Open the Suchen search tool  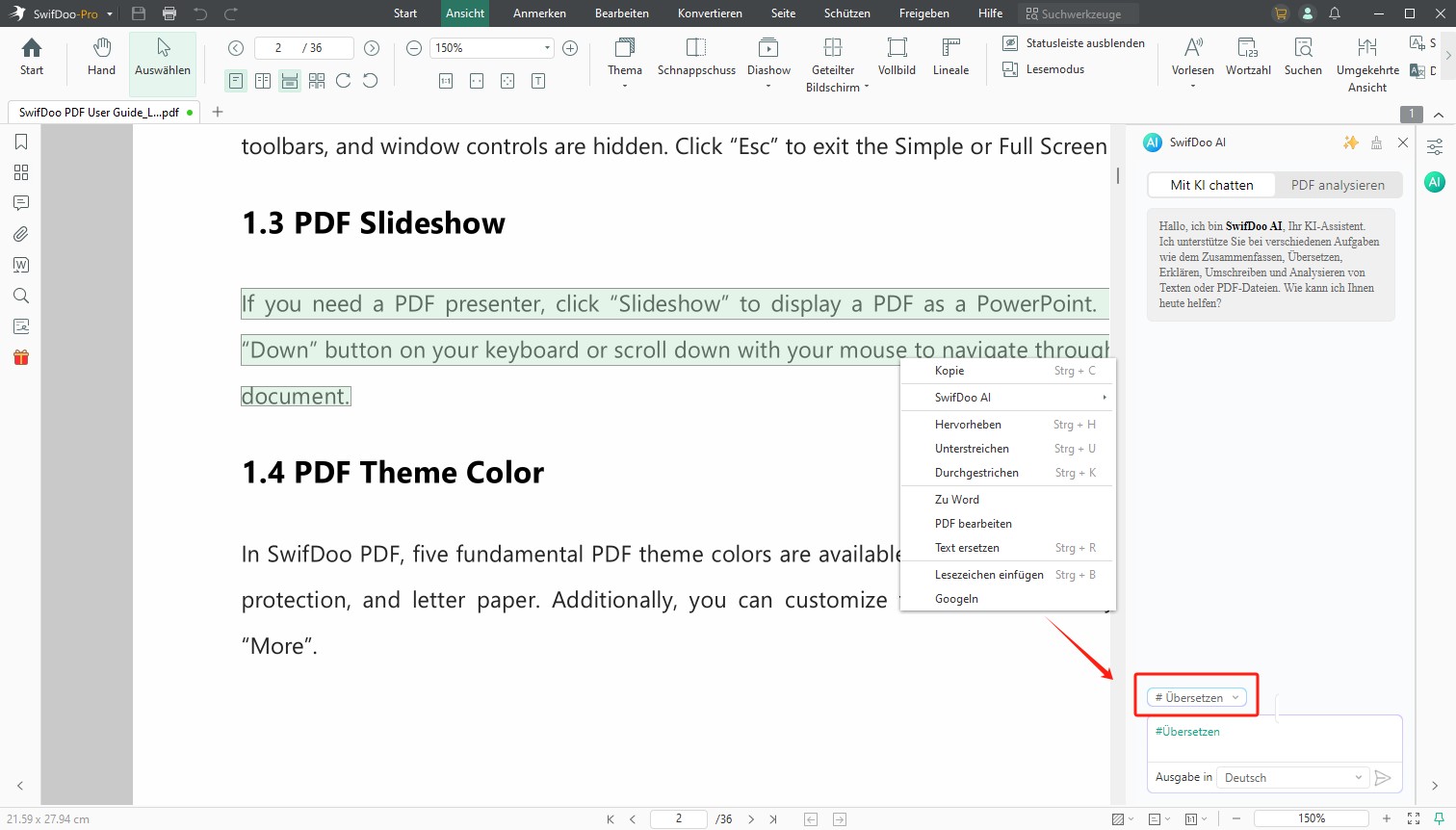tap(1303, 58)
